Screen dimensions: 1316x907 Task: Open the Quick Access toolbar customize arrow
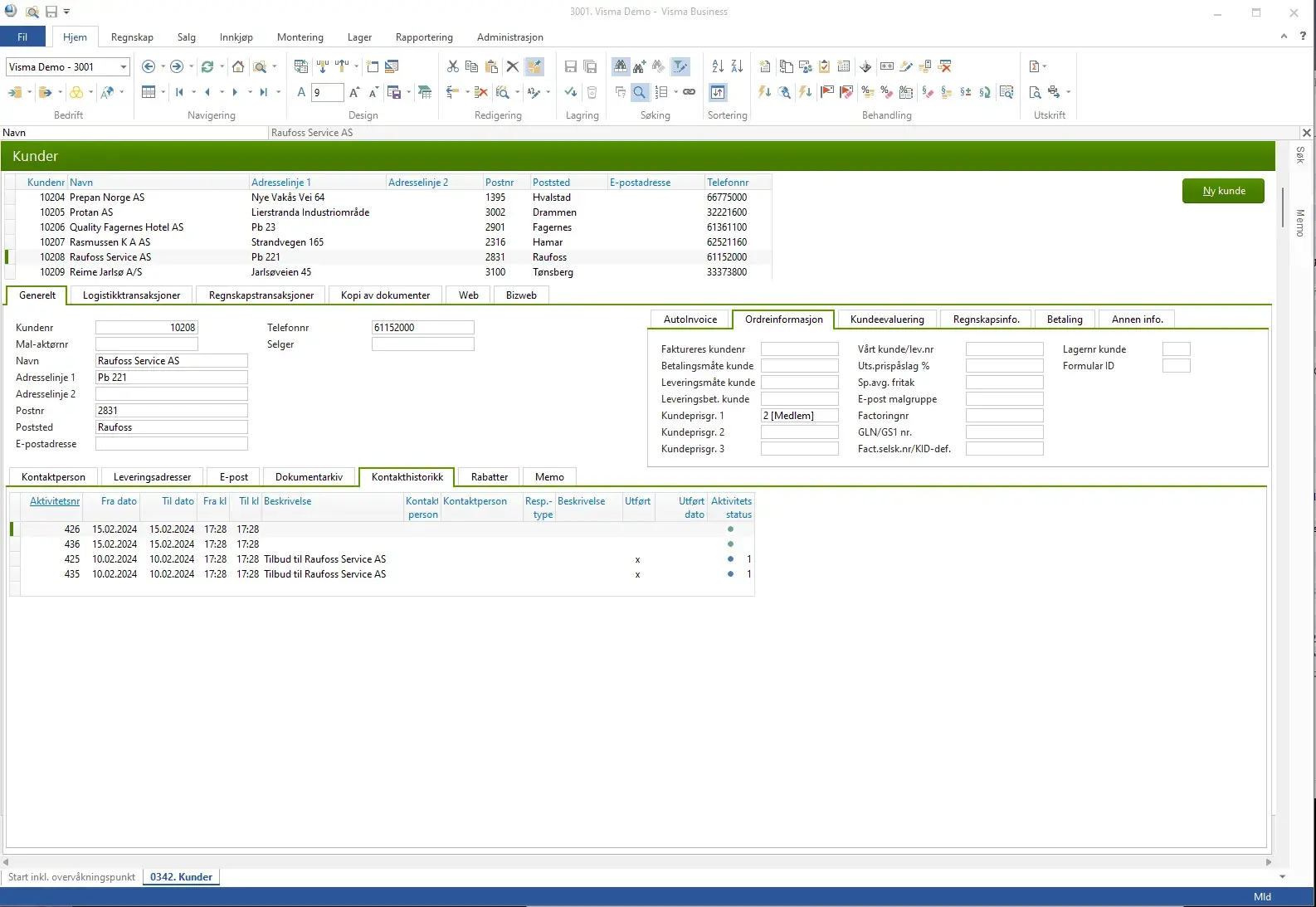coord(66,12)
